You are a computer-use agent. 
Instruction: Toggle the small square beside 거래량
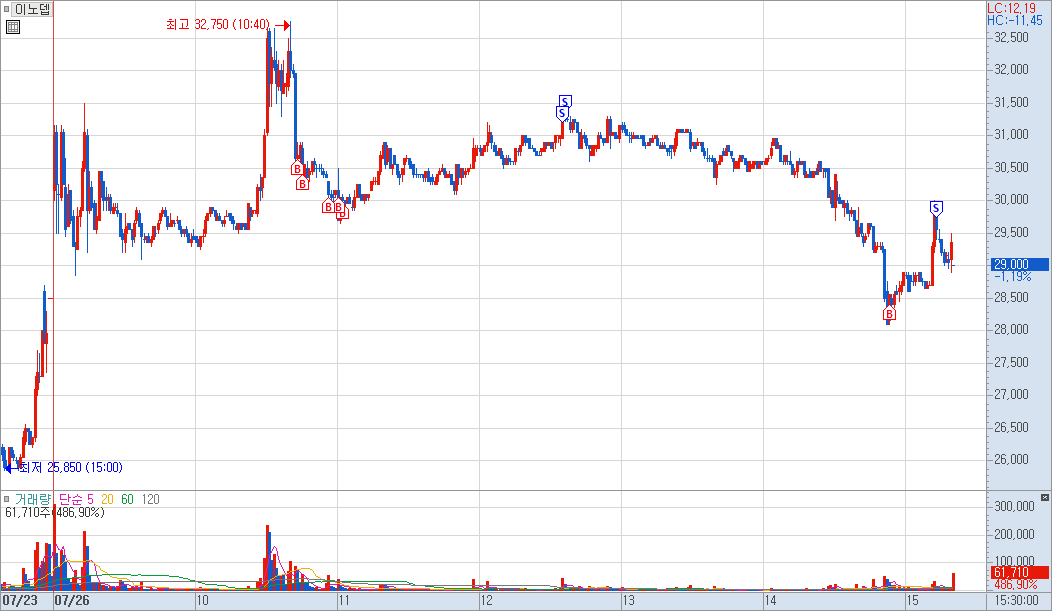tap(6, 499)
